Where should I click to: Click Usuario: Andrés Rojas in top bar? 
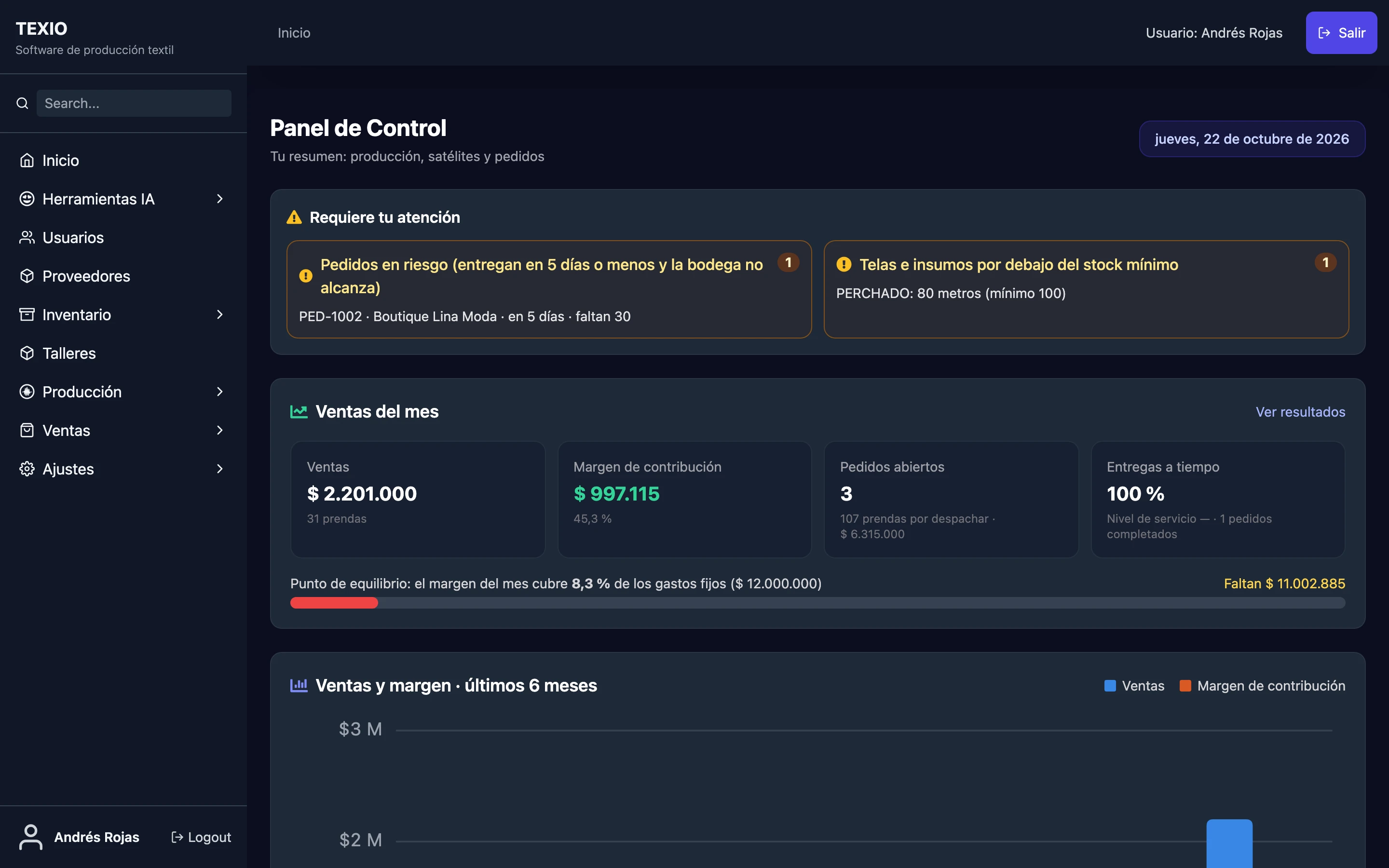pos(1214,33)
